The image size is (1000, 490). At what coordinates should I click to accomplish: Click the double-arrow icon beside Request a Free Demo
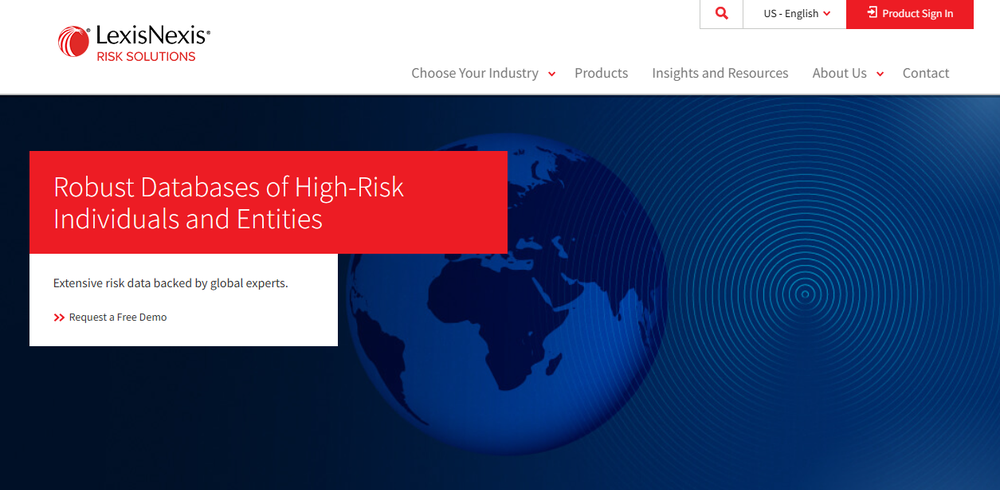59,318
